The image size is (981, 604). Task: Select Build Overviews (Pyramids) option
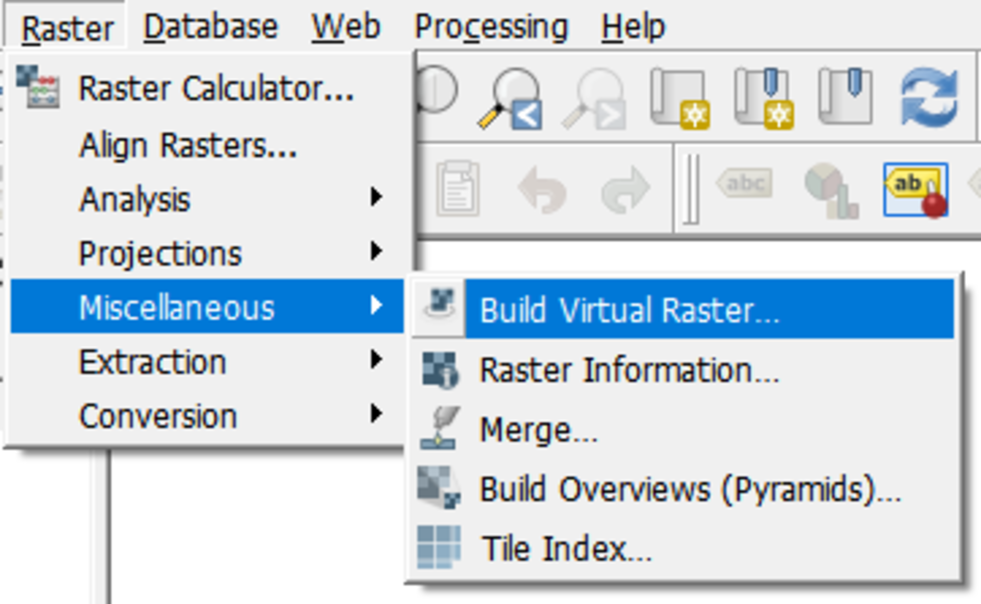coord(690,489)
